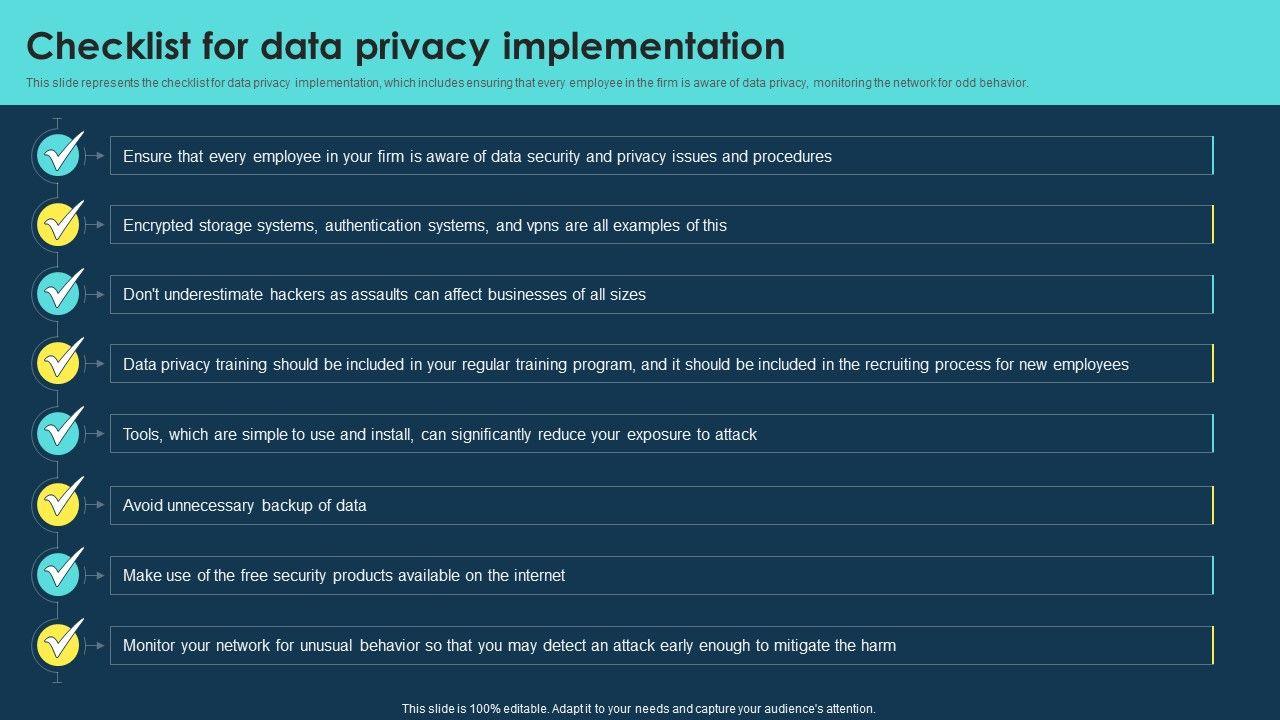Click the yellow checkmark next to 'Encrypted storage systems'
This screenshot has height=720, width=1280.
point(59,225)
